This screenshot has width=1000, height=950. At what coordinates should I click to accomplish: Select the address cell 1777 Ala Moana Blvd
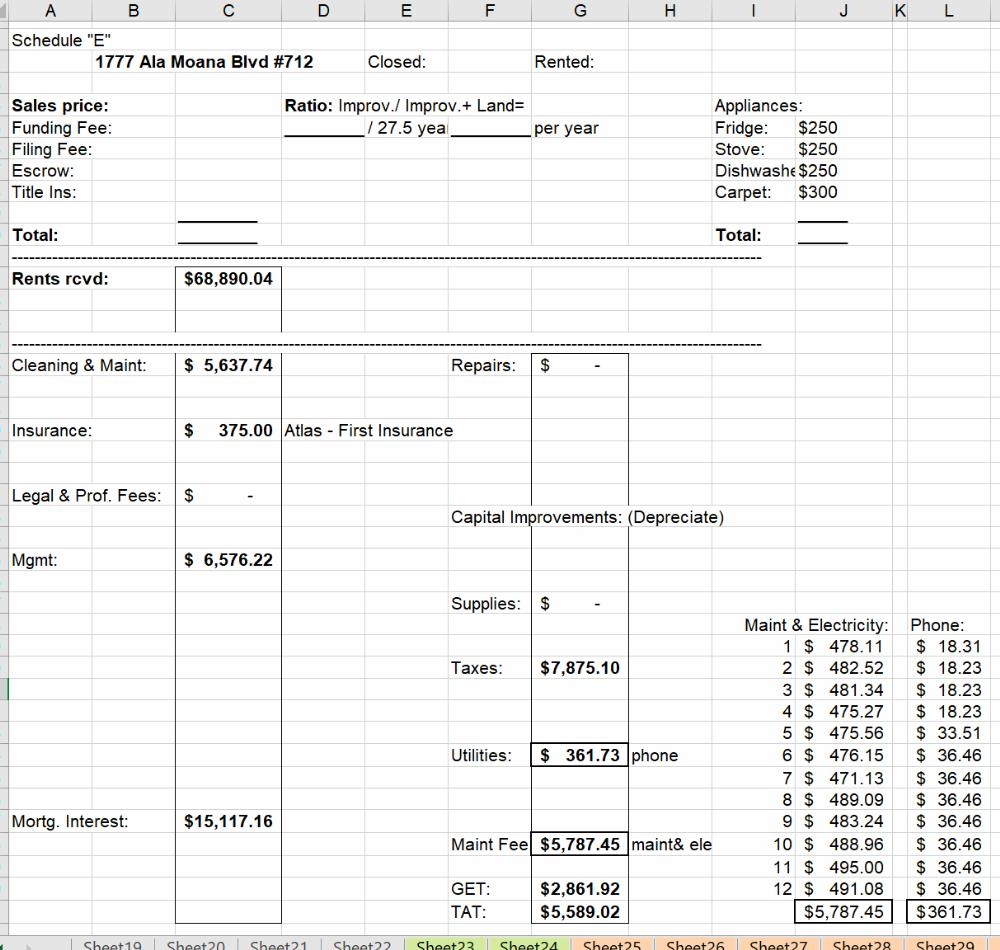[204, 62]
